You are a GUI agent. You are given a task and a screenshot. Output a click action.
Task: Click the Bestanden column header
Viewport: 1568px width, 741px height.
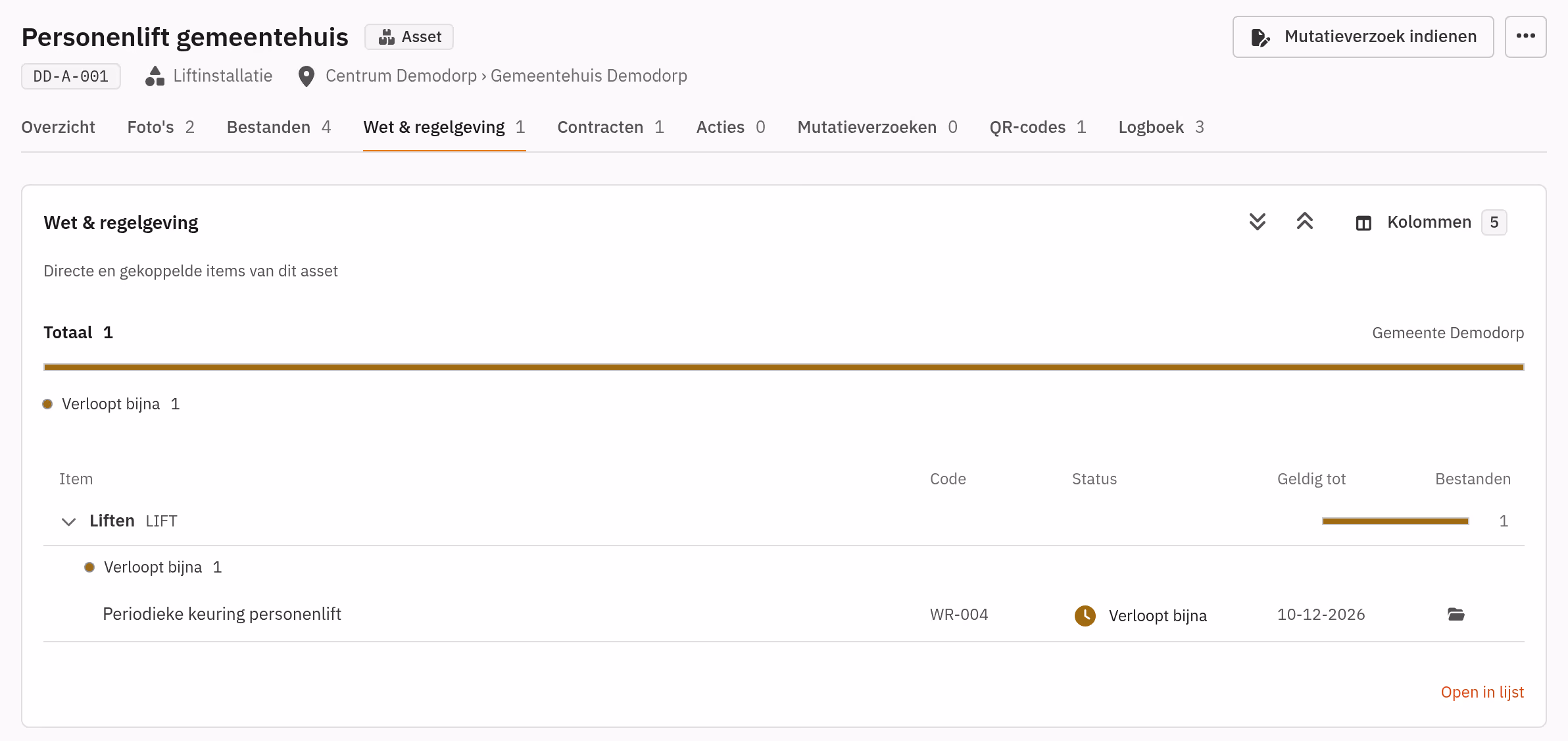(1473, 479)
